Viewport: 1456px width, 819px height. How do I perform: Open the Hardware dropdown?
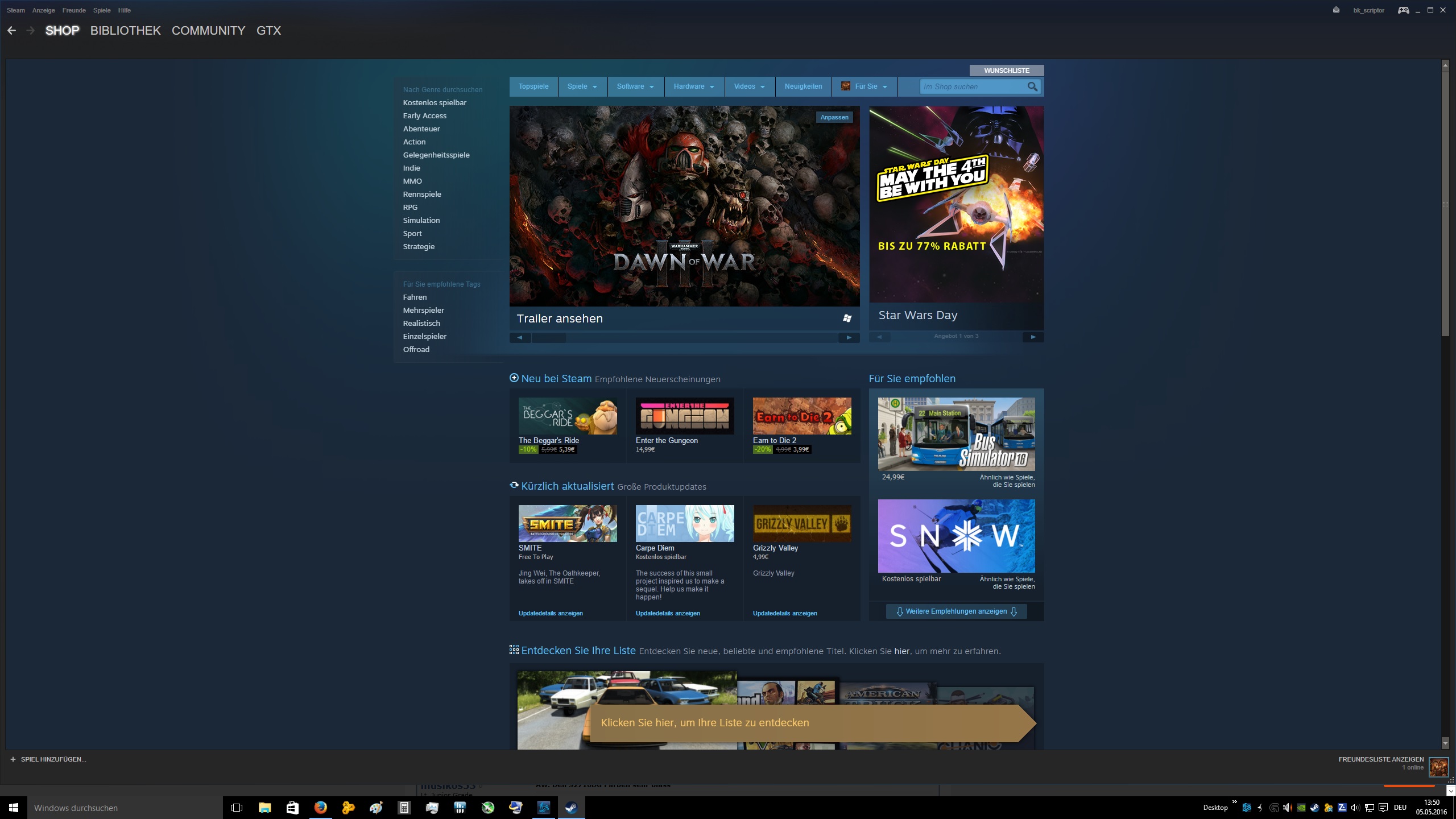coord(693,86)
